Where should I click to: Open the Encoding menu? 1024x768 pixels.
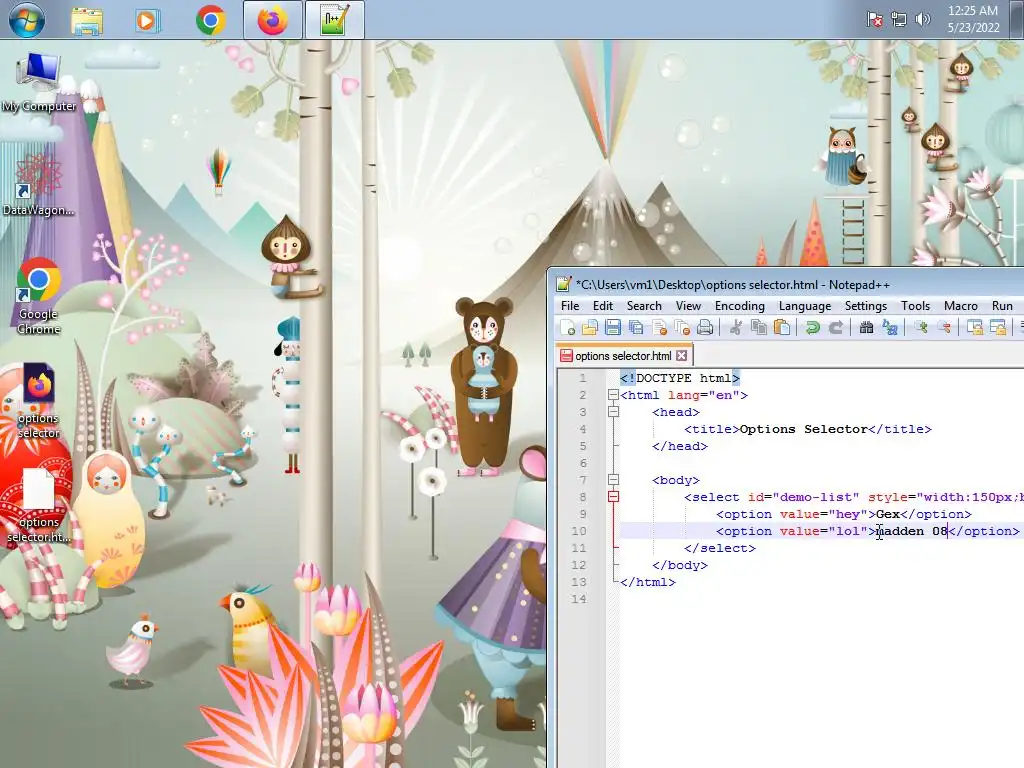point(739,306)
